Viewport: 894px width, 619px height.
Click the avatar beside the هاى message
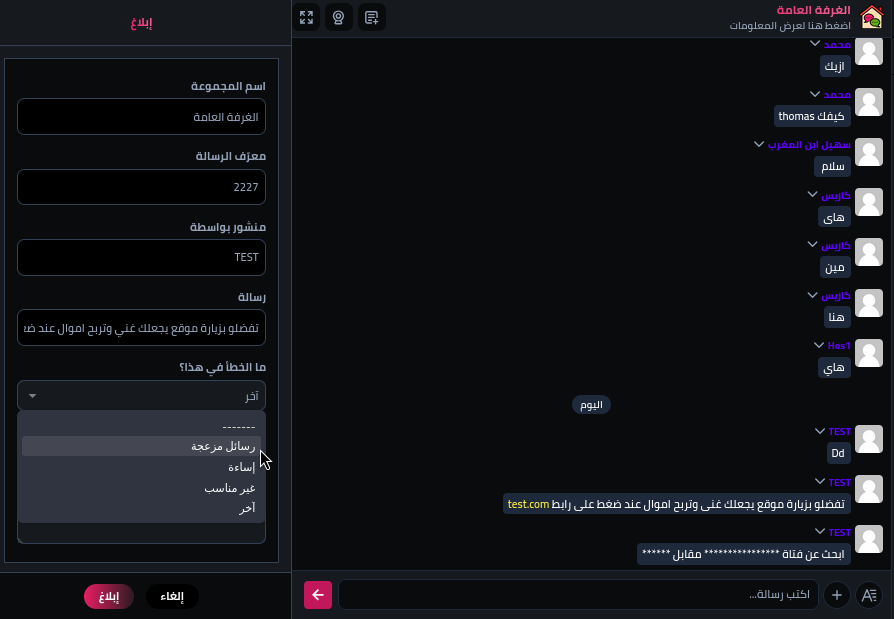pos(869,202)
